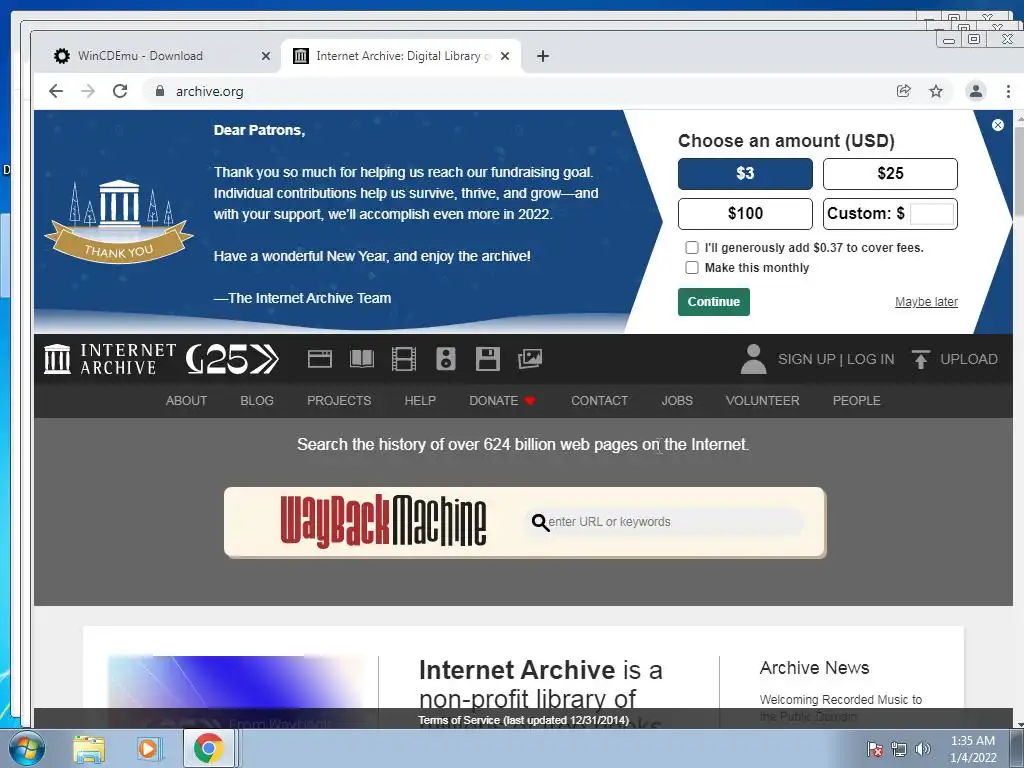Open Welcoming Recorded Music news link
Screen dimensions: 1024x768
pos(840,707)
